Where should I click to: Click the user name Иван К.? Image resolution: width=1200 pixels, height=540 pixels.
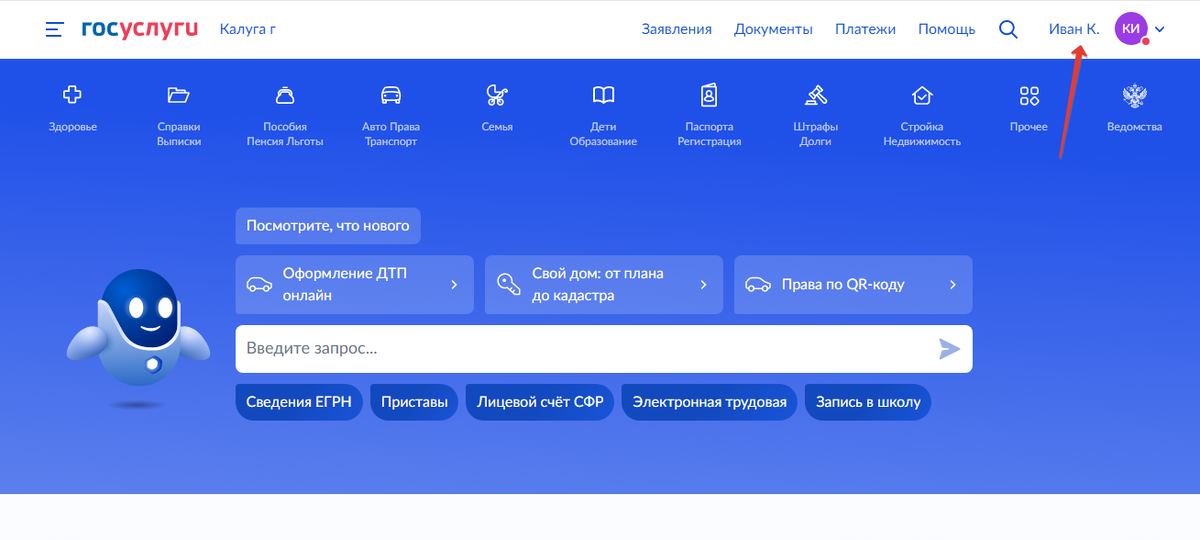point(1074,29)
